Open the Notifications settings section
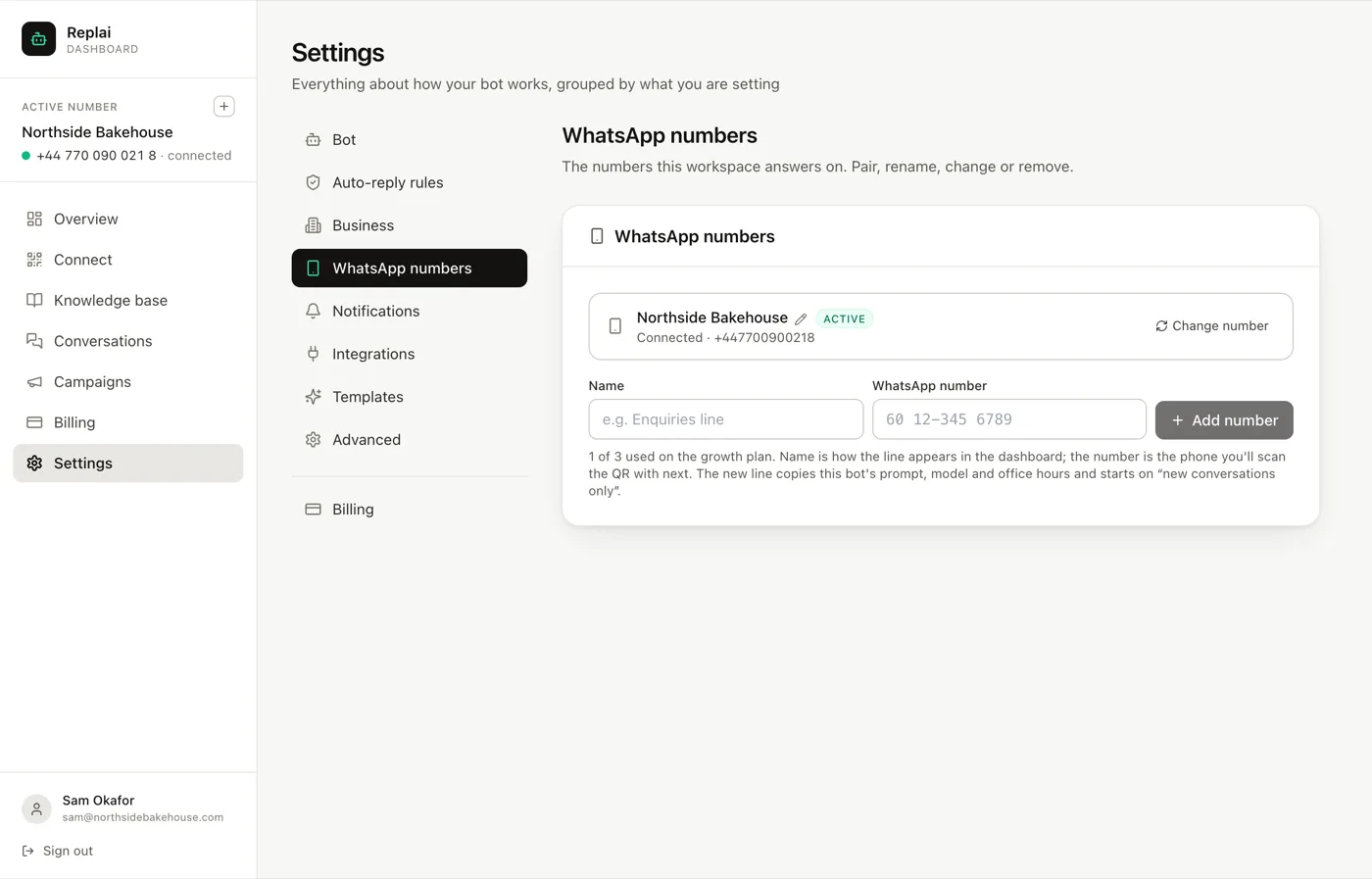Screen dimensions: 1372x879 tap(410, 312)
